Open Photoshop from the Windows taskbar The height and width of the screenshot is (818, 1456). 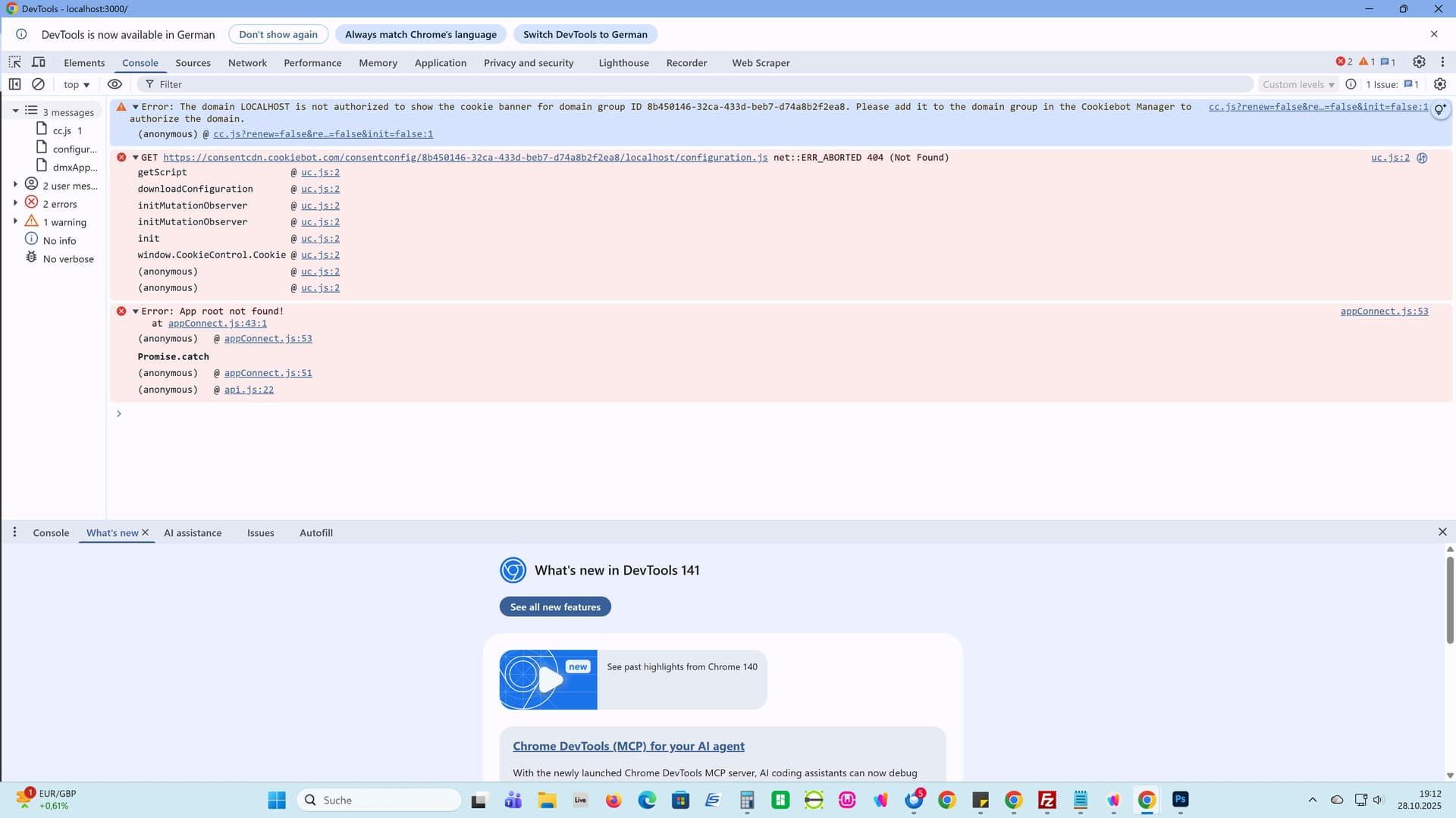[x=1180, y=800]
